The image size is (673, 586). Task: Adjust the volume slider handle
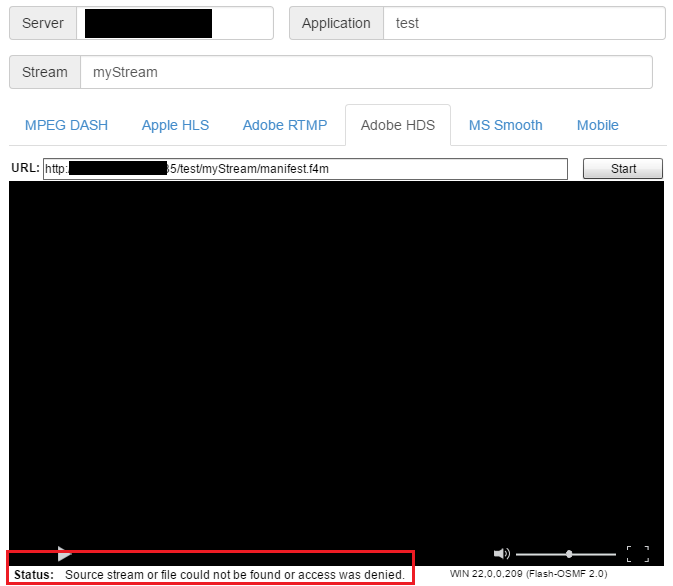(569, 554)
